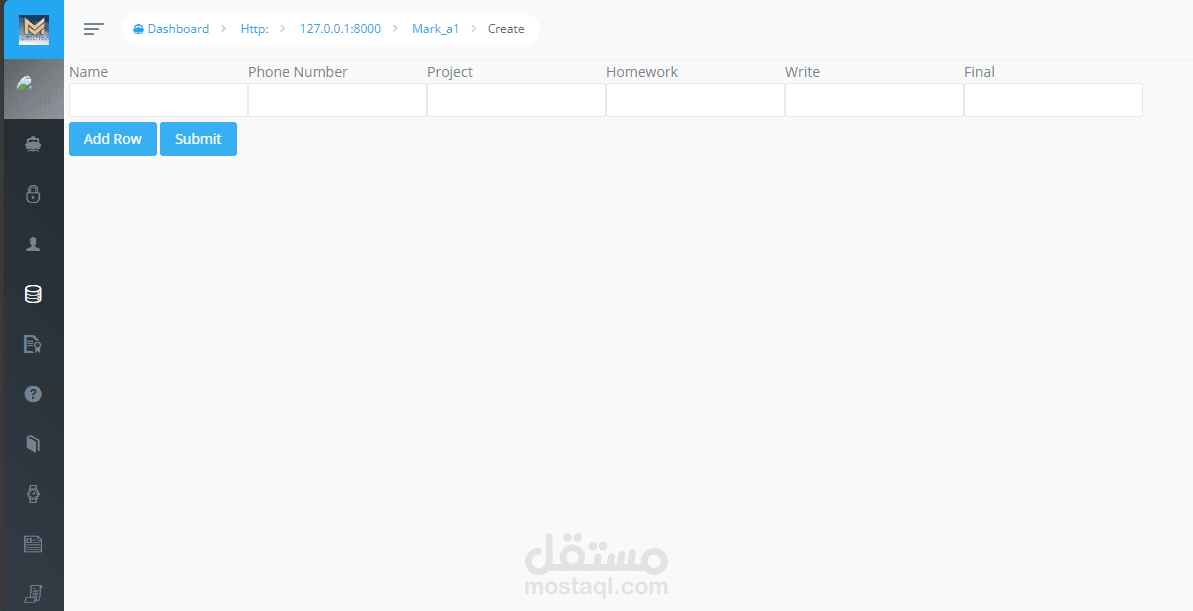This screenshot has width=1193, height=611.
Task: Open the user profile icon in sidebar
Action: [x=33, y=243]
